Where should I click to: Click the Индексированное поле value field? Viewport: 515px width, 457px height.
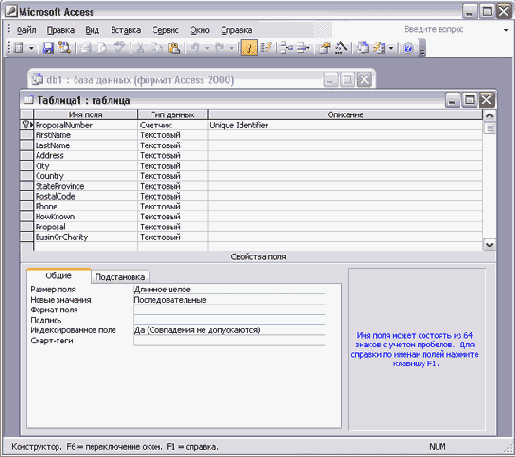tap(229, 330)
